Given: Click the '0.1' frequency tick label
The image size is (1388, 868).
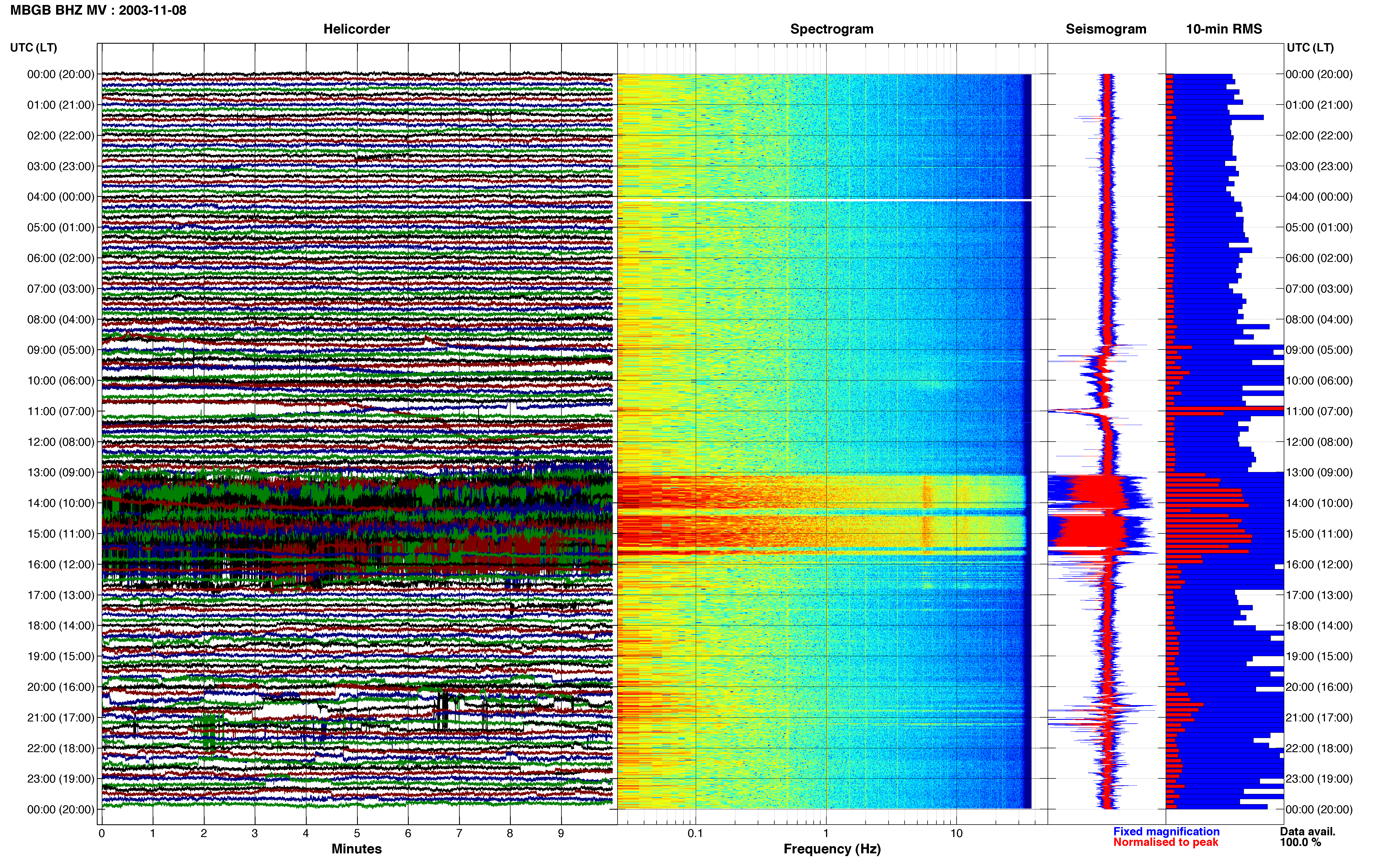Looking at the screenshot, I should tap(695, 833).
